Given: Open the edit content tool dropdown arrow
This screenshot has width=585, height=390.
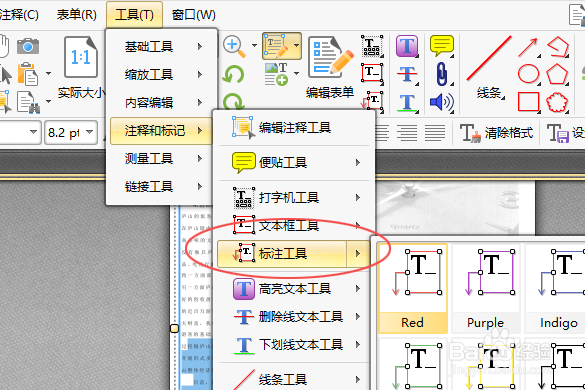Looking at the screenshot, I should (296, 46).
